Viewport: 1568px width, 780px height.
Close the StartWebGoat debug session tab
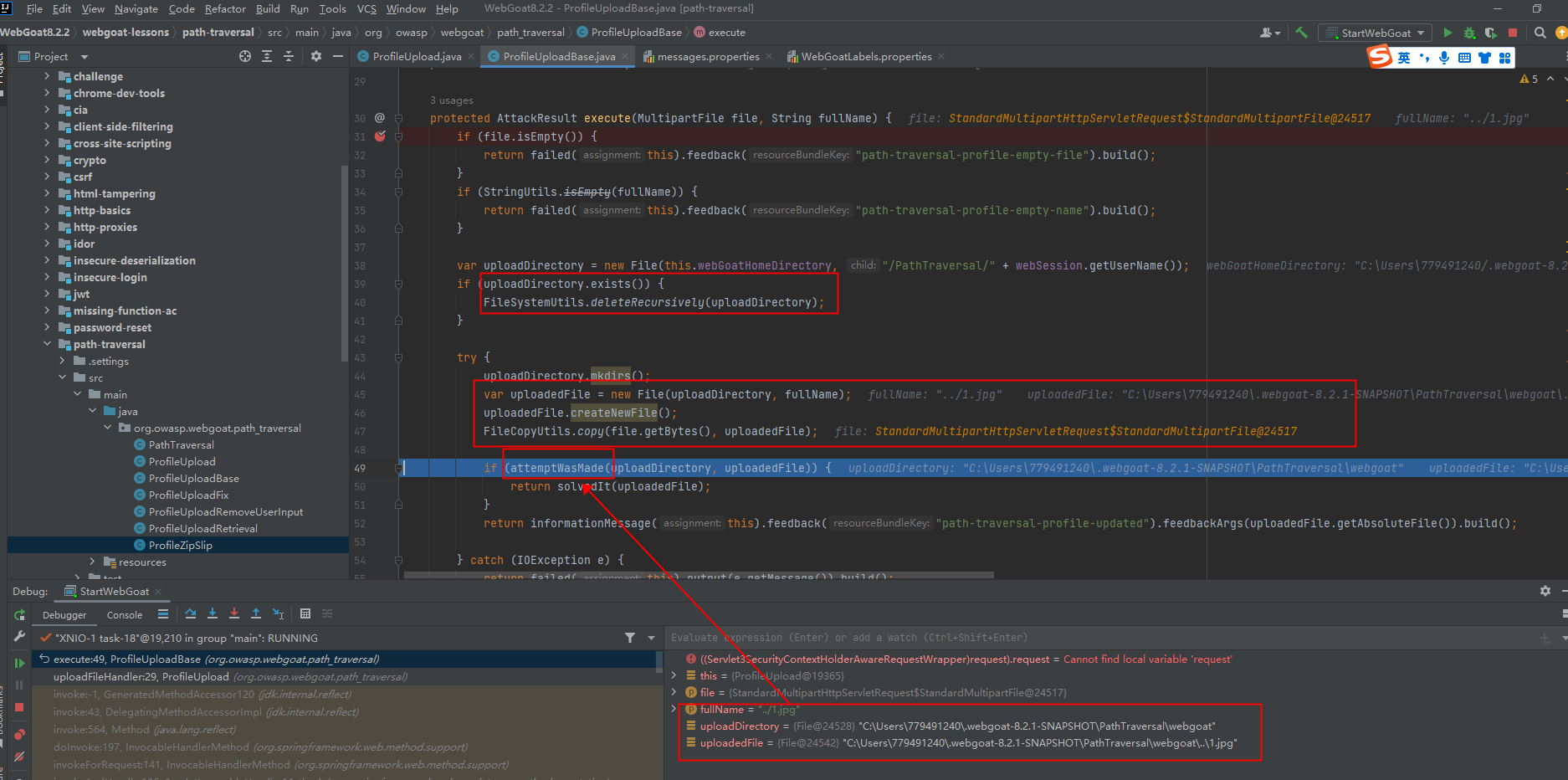158,591
